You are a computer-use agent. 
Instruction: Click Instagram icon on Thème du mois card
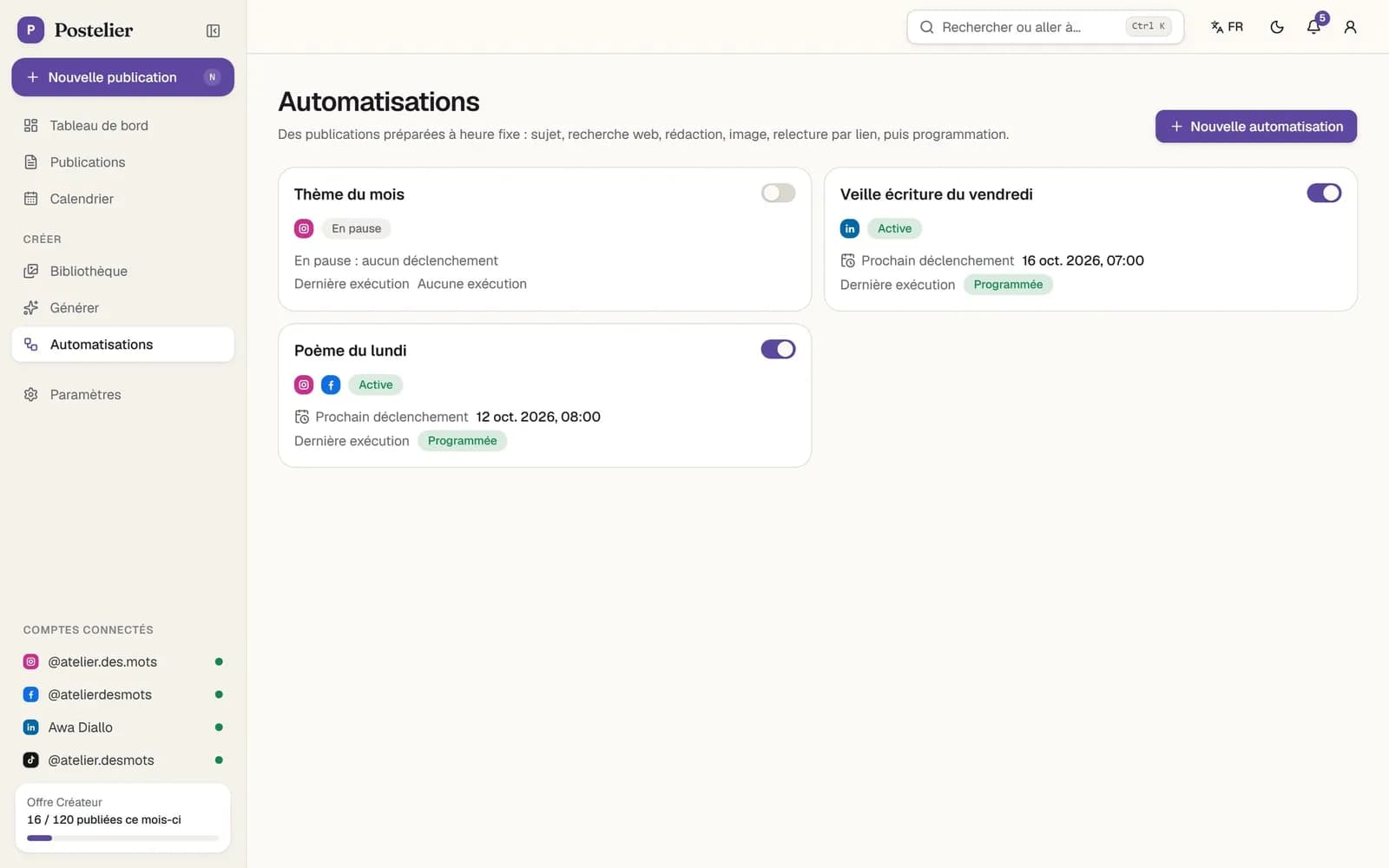click(x=304, y=228)
